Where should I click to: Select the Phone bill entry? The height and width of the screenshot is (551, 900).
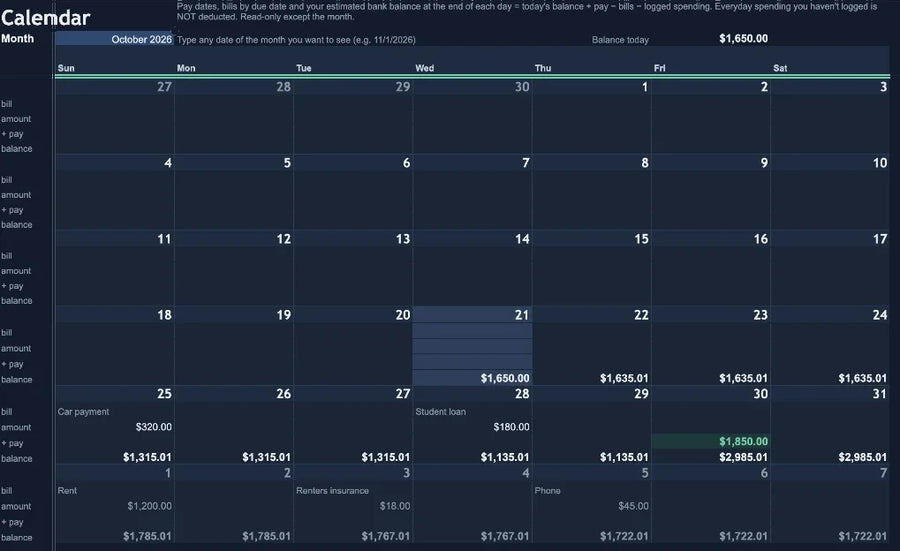[548, 491]
